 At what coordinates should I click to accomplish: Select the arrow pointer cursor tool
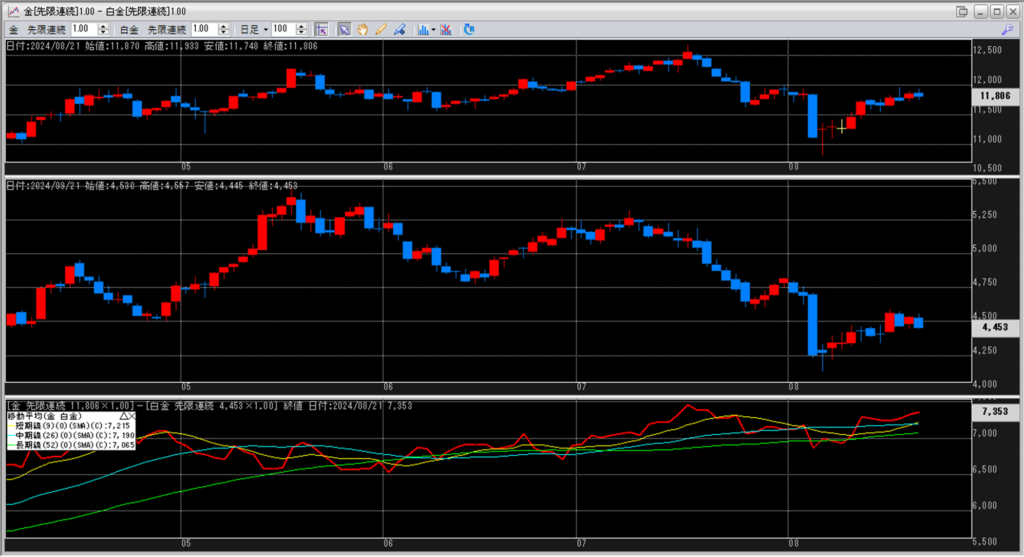point(344,29)
